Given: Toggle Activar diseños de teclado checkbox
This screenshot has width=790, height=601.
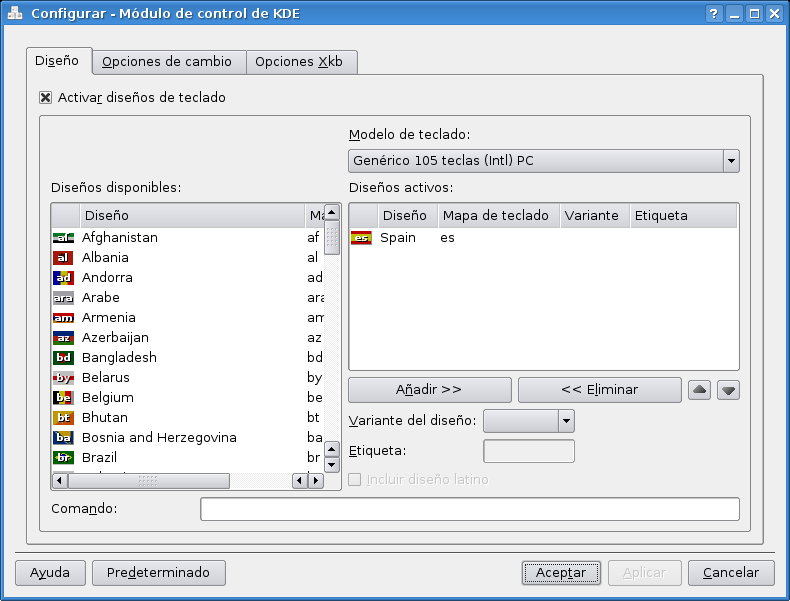Looking at the screenshot, I should coord(46,98).
